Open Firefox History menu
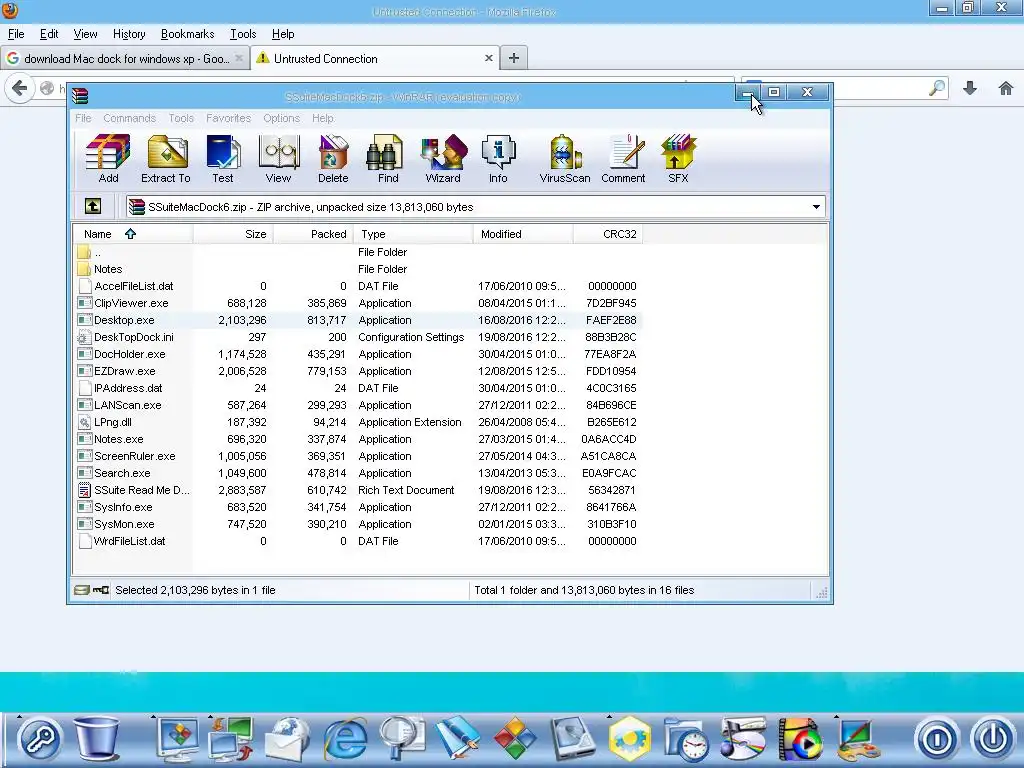 tap(129, 34)
